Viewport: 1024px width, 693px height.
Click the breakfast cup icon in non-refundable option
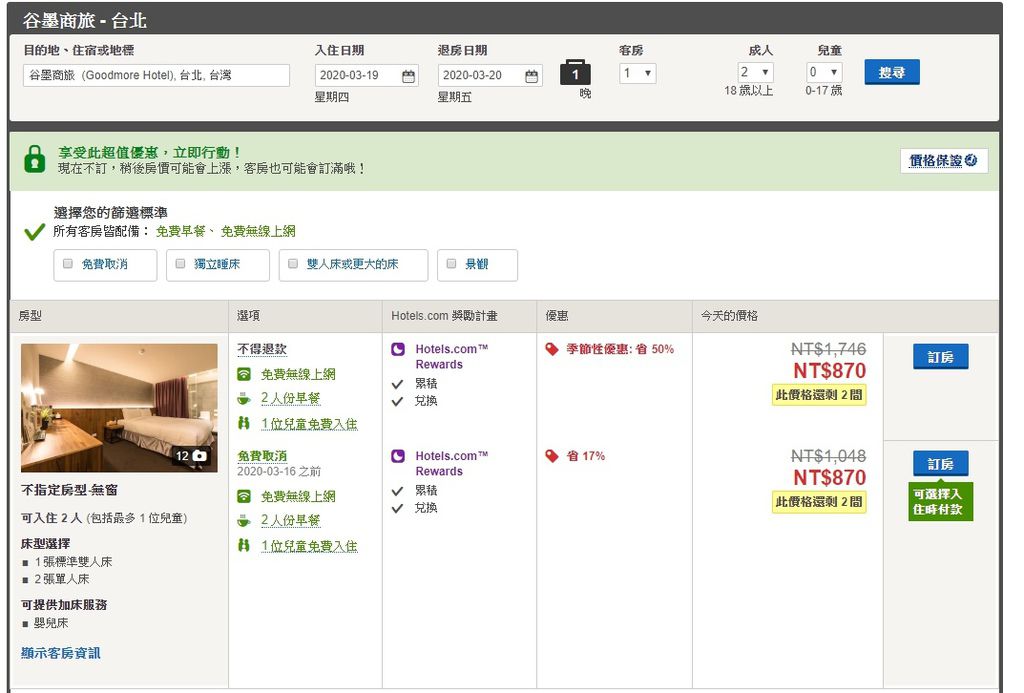[x=244, y=398]
